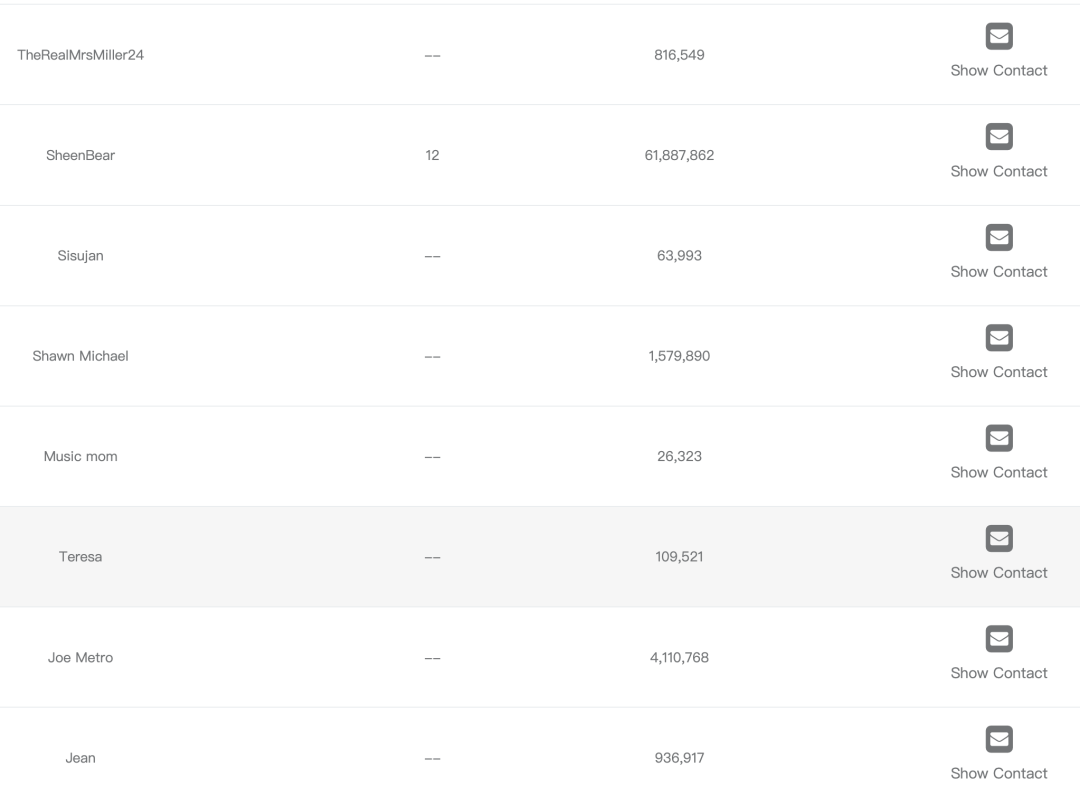Show Contact for TheRealMrsMiller24
1080x807 pixels.
pos(999,70)
